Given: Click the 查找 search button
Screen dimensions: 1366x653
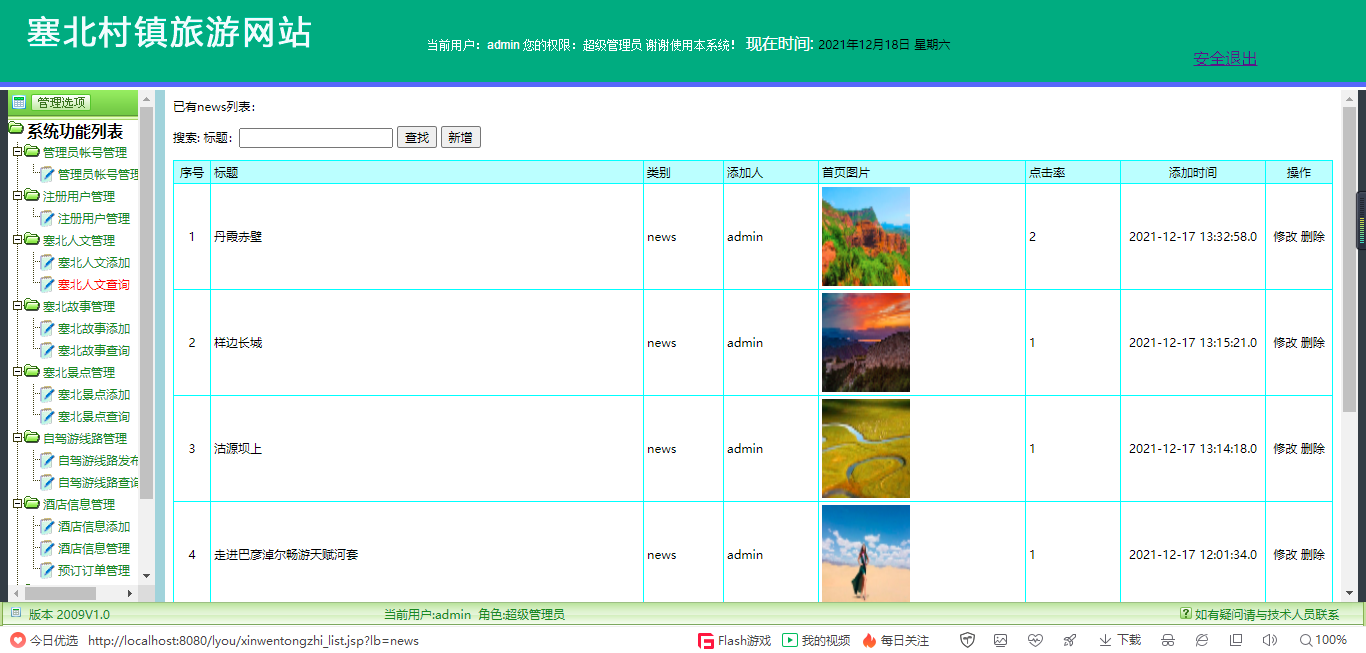Looking at the screenshot, I should point(417,138).
